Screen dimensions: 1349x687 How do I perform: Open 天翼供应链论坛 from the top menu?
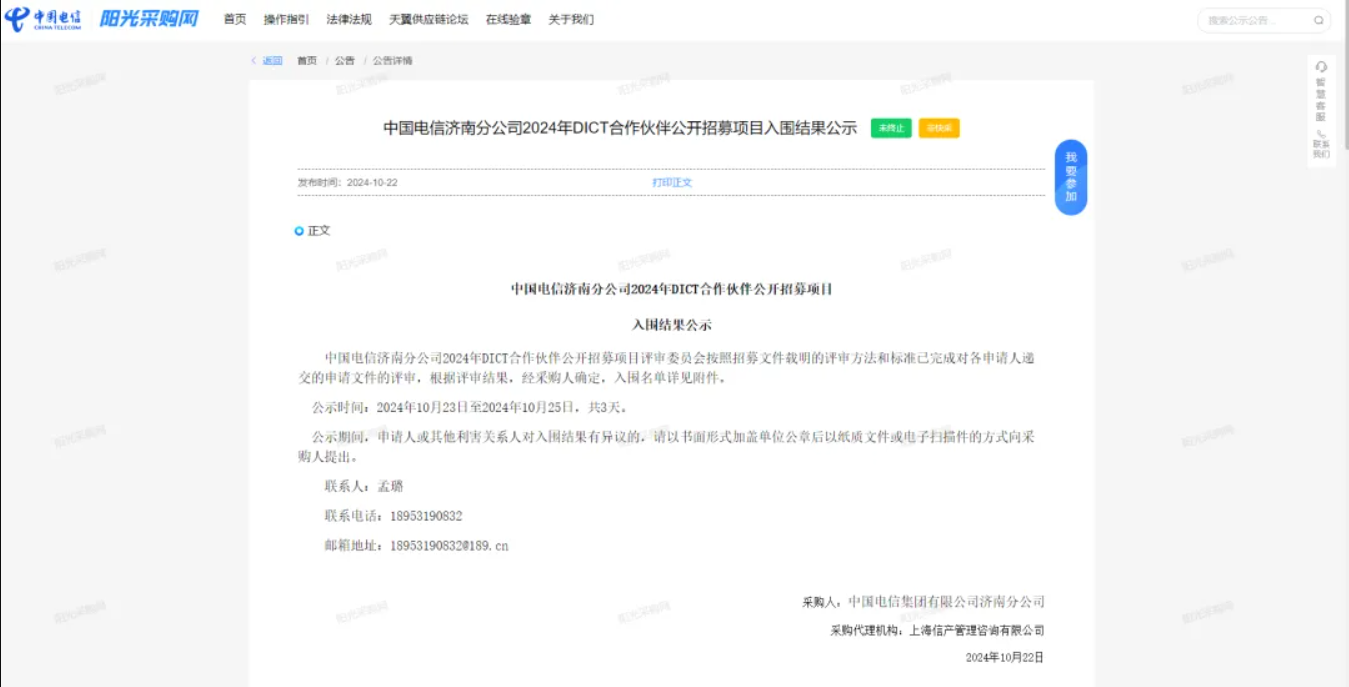click(428, 19)
